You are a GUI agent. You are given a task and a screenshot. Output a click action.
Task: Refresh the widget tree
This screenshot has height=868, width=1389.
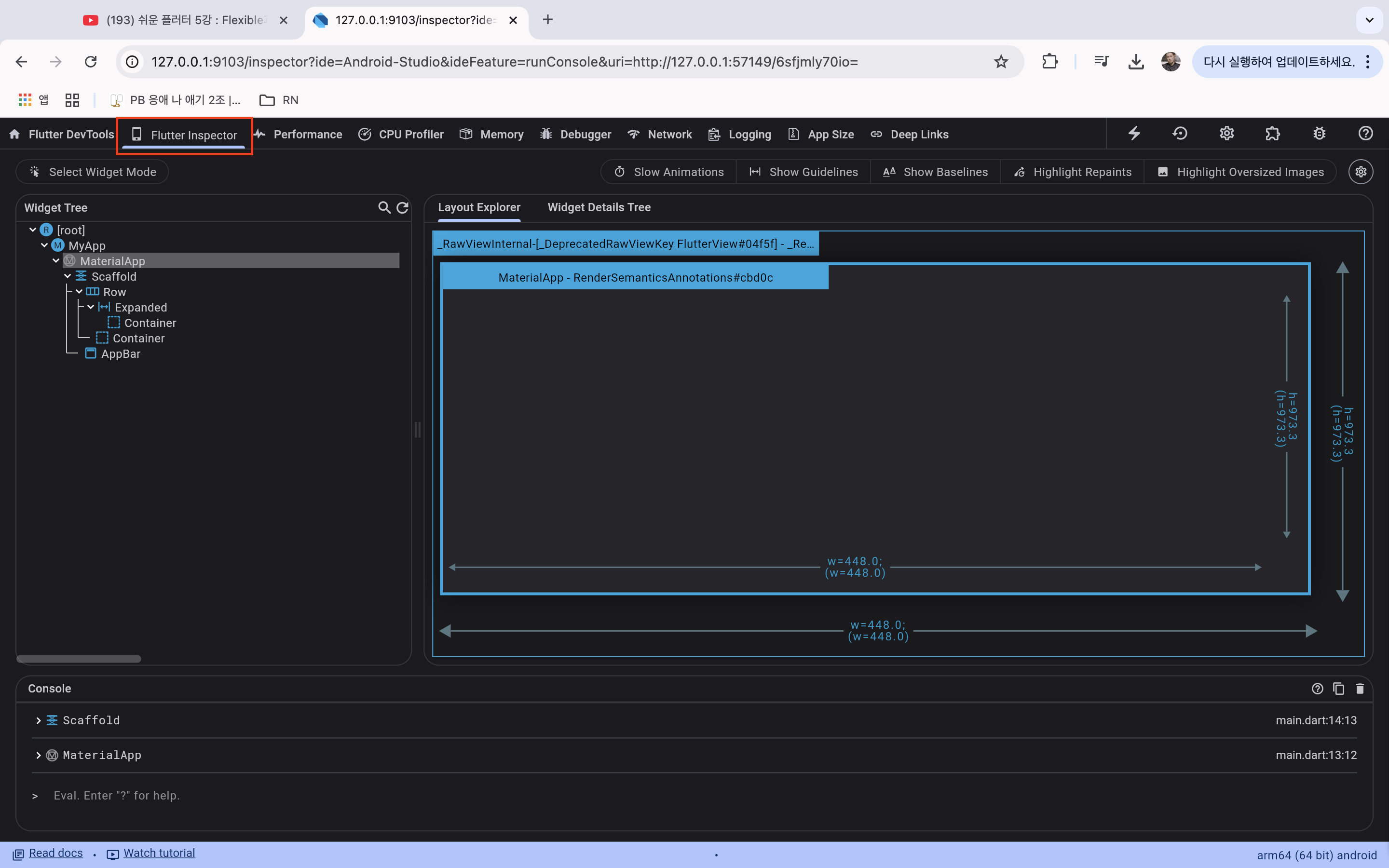click(402, 208)
